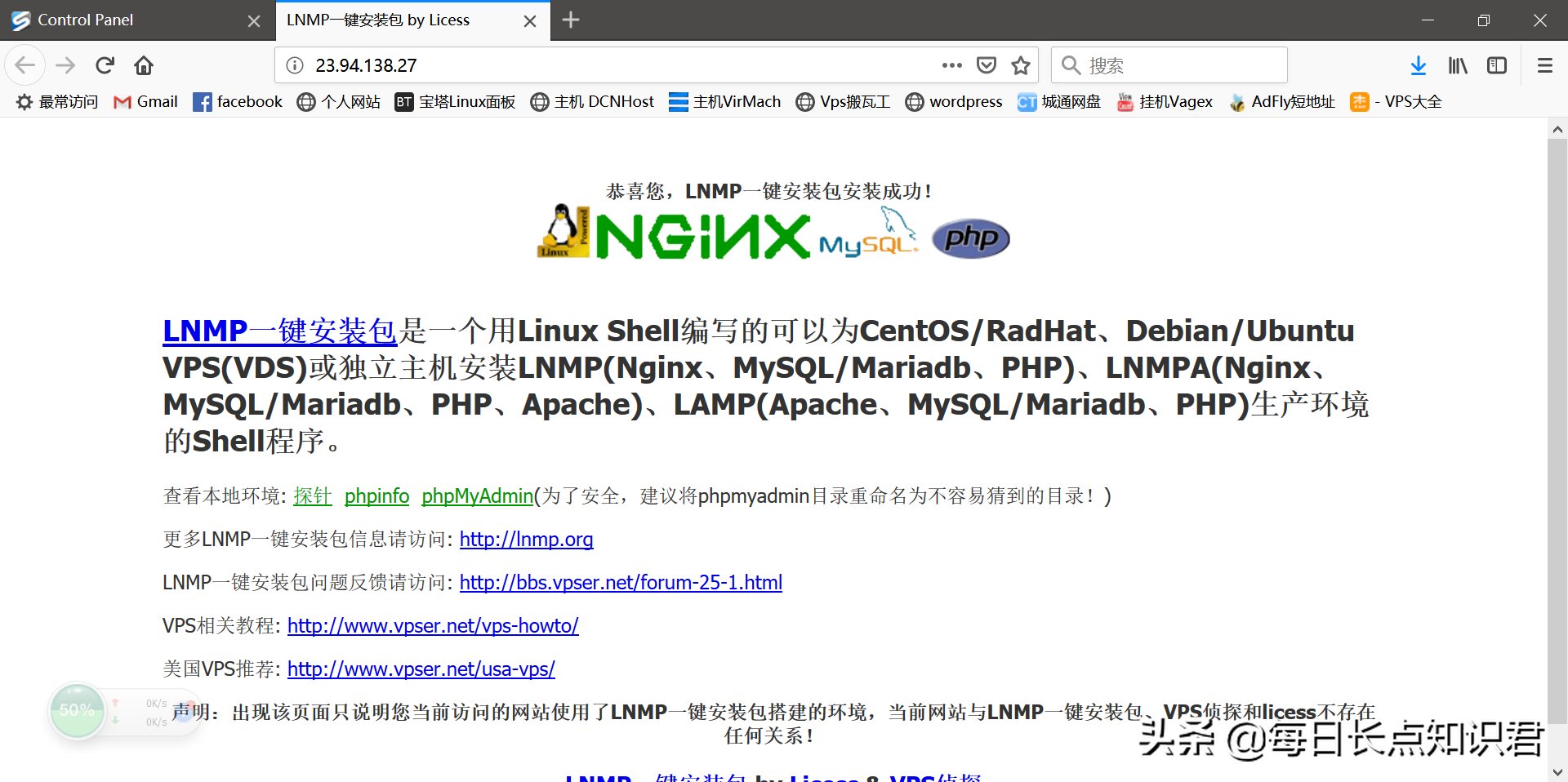Go forward to the next page
1568x782 pixels.
tap(65, 65)
